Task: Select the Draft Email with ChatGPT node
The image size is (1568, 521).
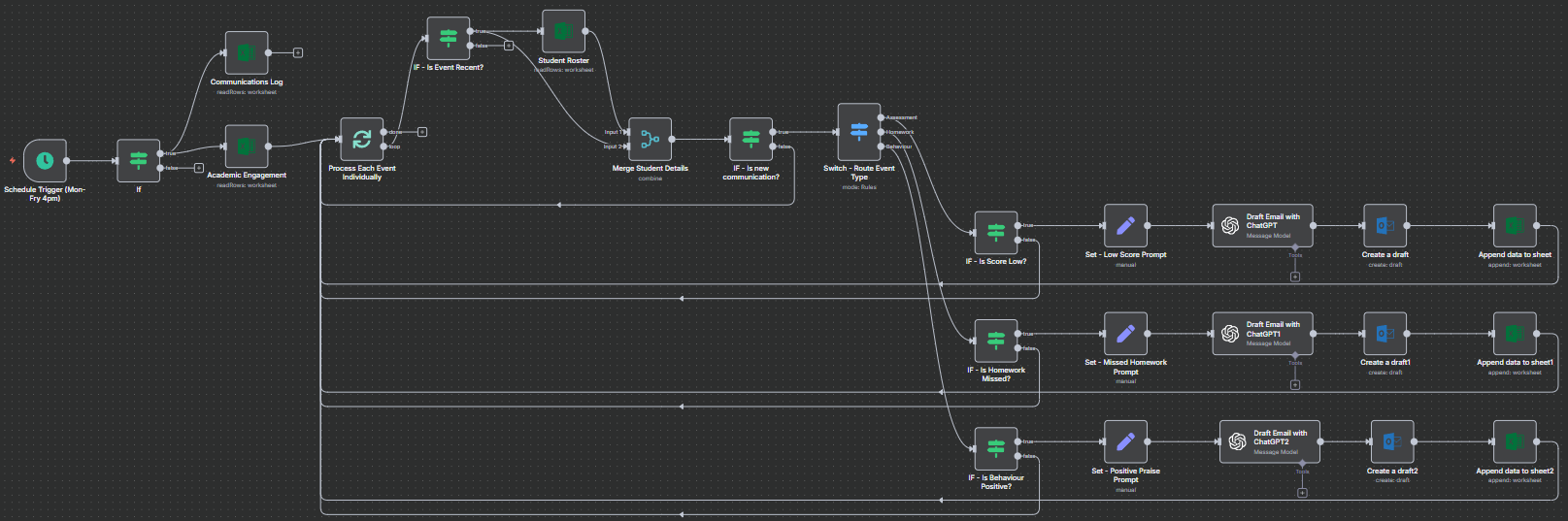Action: coord(1263,226)
